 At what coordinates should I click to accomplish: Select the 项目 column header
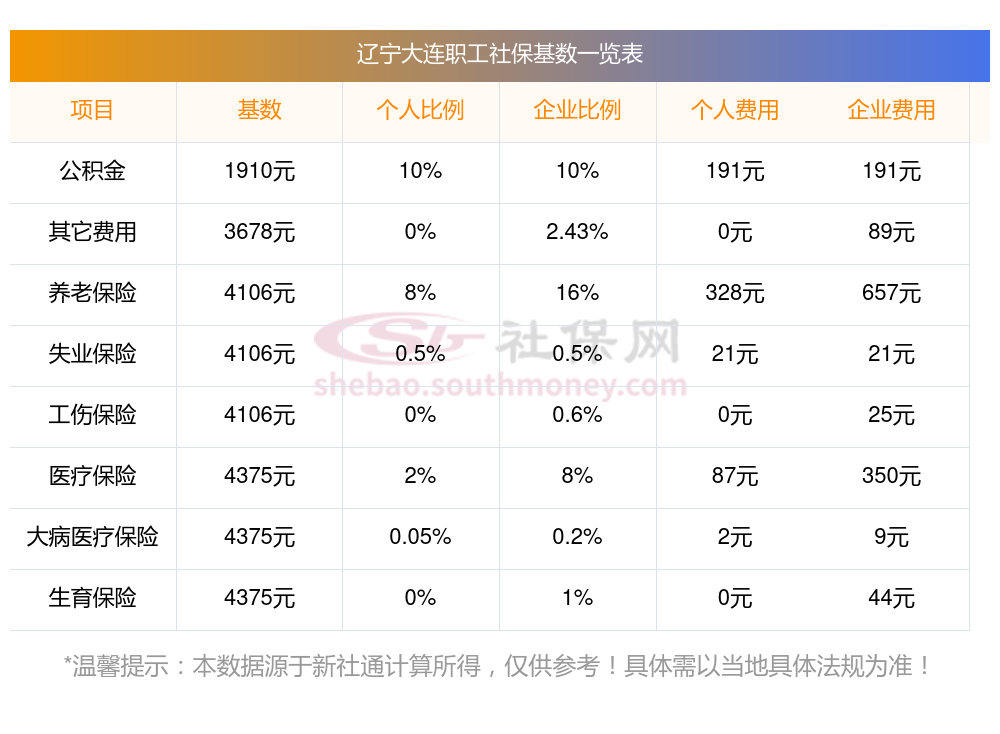coord(93,110)
